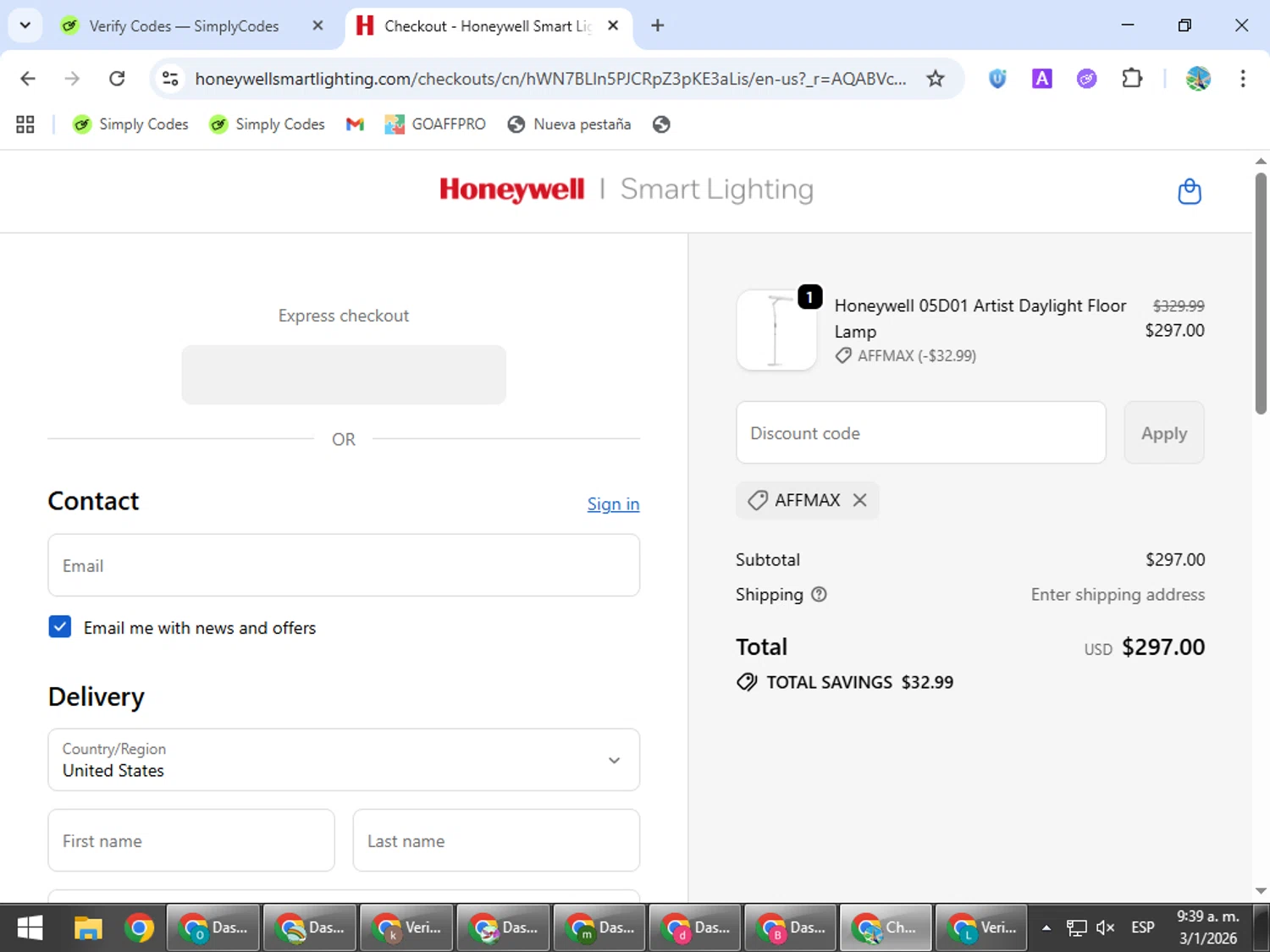Open the clock and date panel
The width and height of the screenshot is (1270, 952).
pyautogui.click(x=1208, y=928)
